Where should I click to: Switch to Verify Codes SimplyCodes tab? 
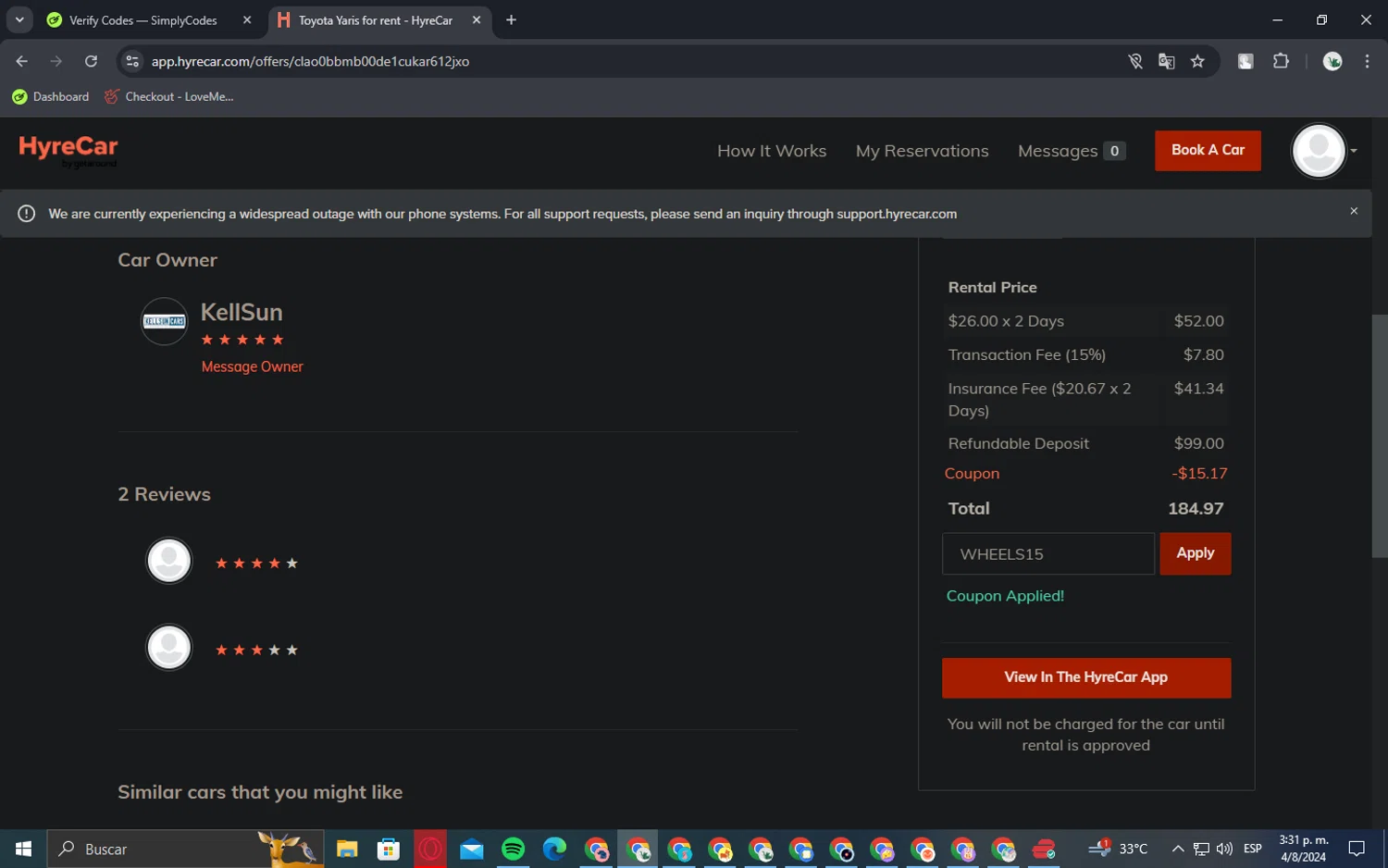(x=143, y=20)
